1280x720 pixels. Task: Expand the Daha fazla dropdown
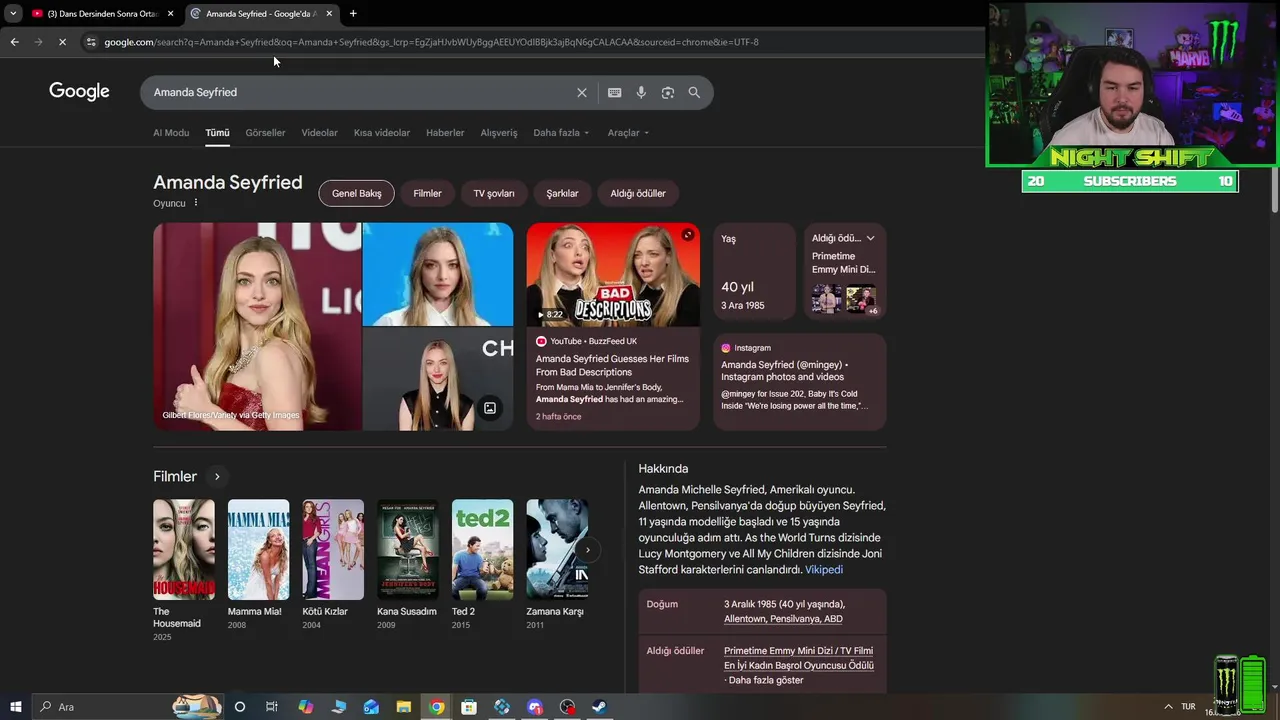(561, 132)
